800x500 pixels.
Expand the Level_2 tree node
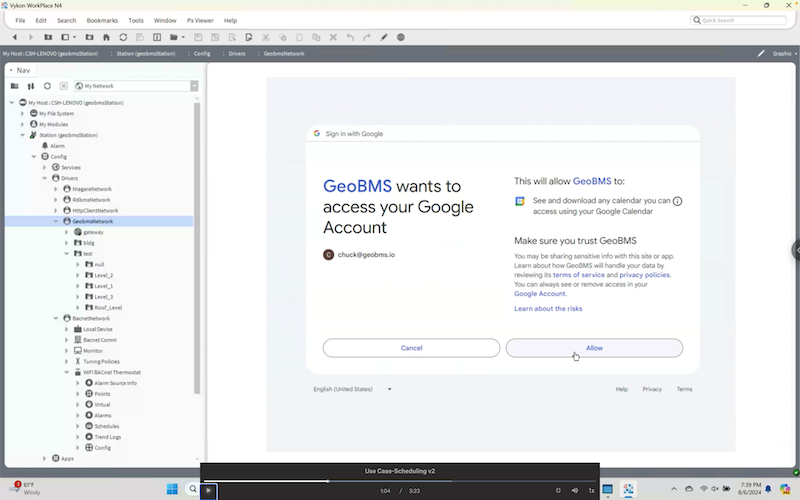tap(78, 275)
